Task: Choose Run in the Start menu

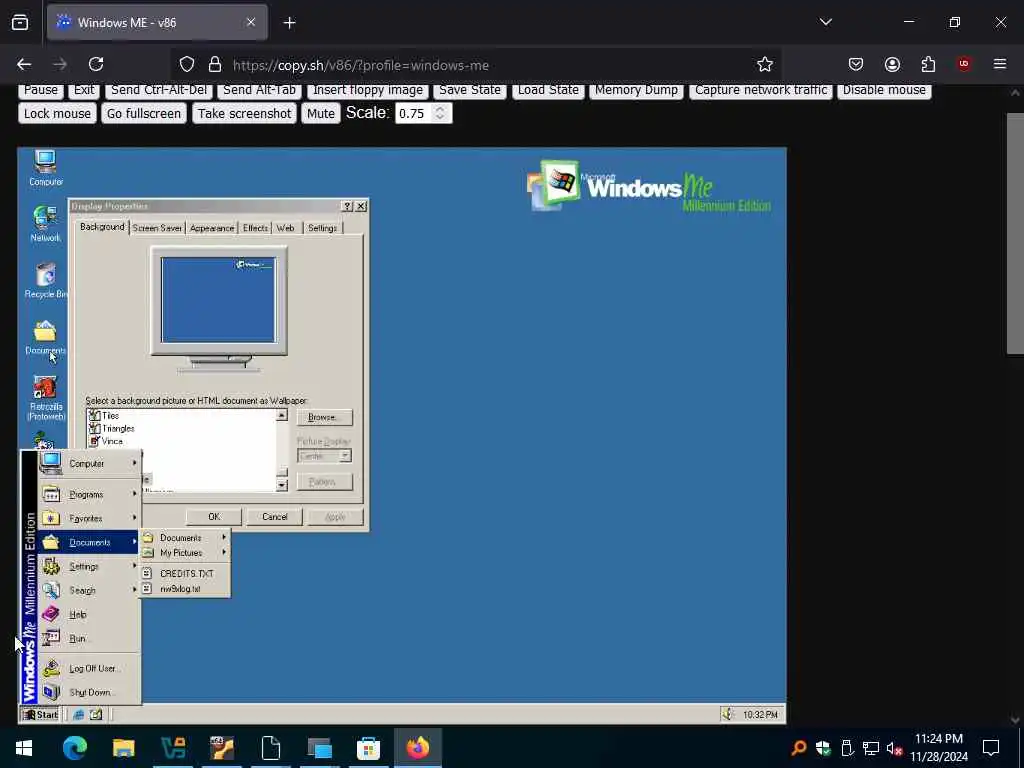Action: point(89,638)
